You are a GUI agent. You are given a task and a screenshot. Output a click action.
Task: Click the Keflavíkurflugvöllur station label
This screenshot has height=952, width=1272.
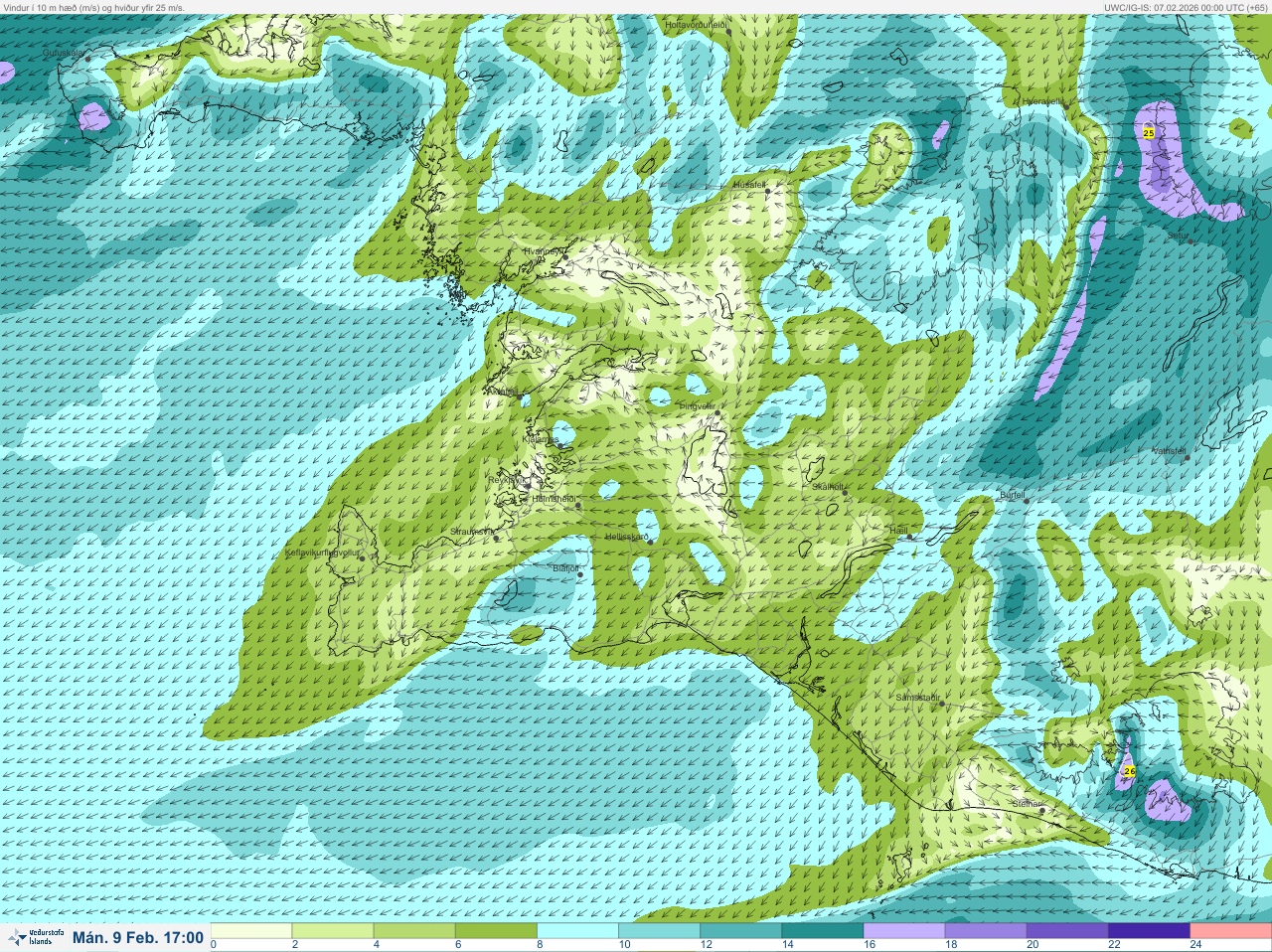pyautogui.click(x=321, y=552)
